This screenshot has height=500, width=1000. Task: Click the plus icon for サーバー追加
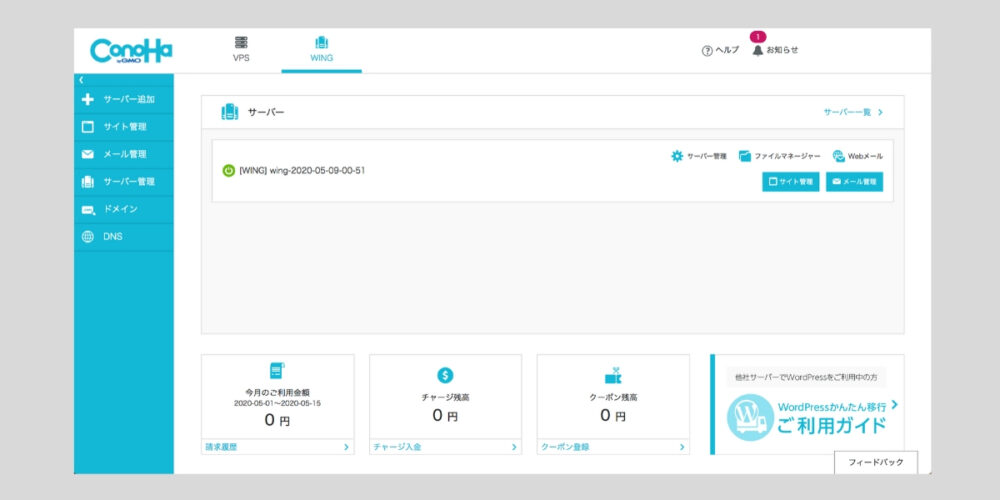coord(88,99)
